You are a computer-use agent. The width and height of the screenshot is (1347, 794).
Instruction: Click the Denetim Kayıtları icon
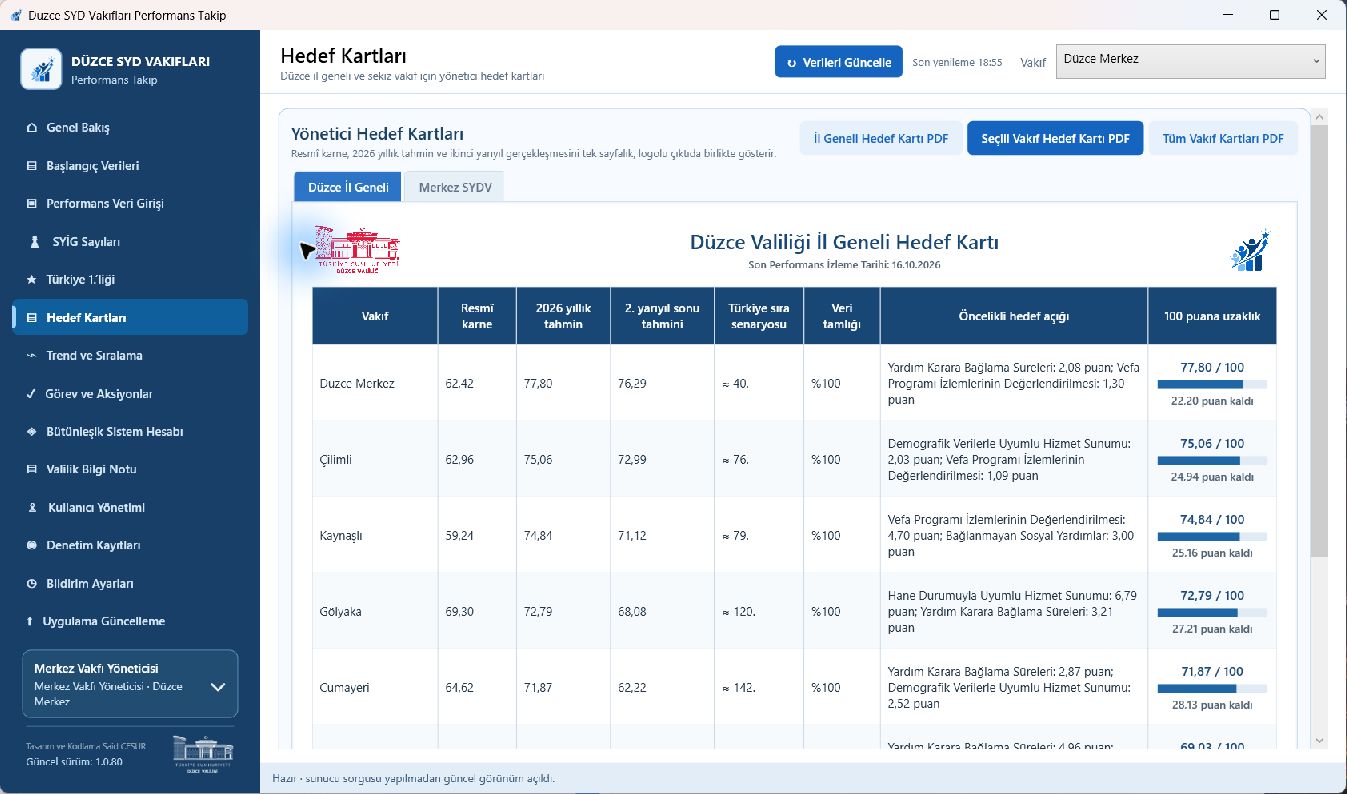click(31, 546)
